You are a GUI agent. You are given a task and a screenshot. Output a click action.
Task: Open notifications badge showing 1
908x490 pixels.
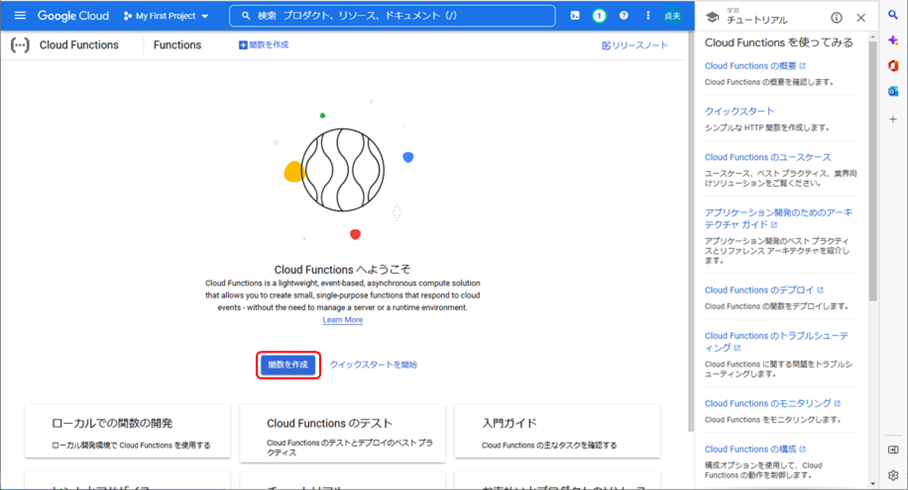(x=600, y=16)
